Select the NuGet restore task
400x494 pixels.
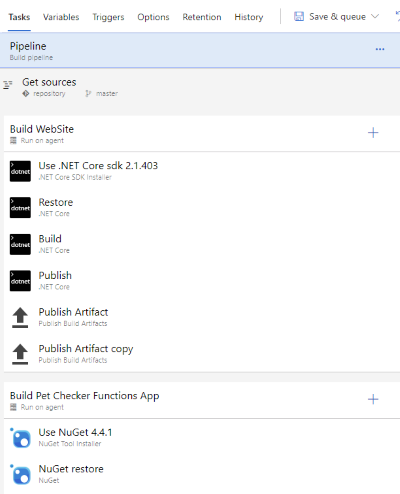202,474
